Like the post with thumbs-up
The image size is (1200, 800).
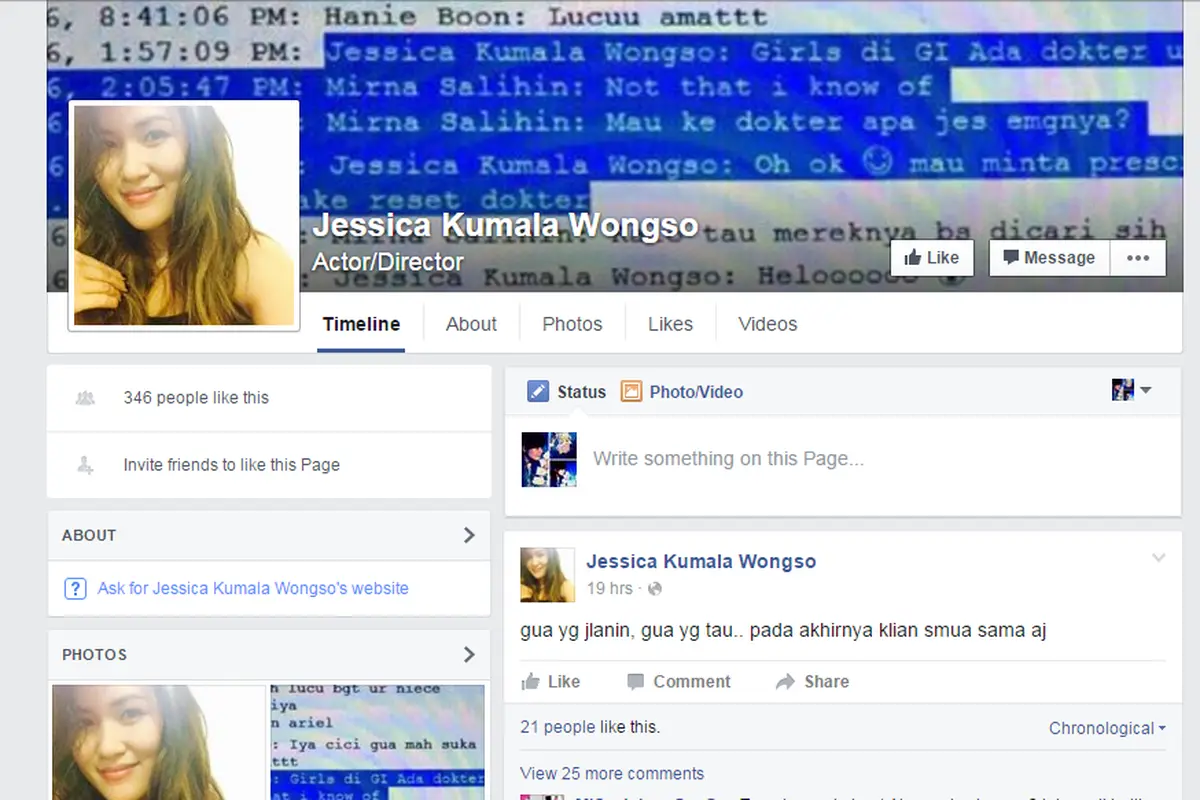[x=551, y=681]
